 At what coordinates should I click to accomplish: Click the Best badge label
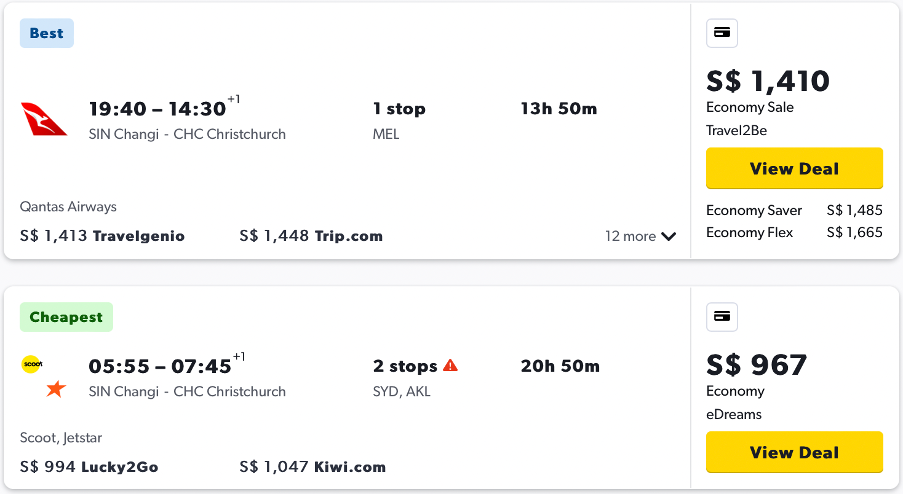(46, 33)
